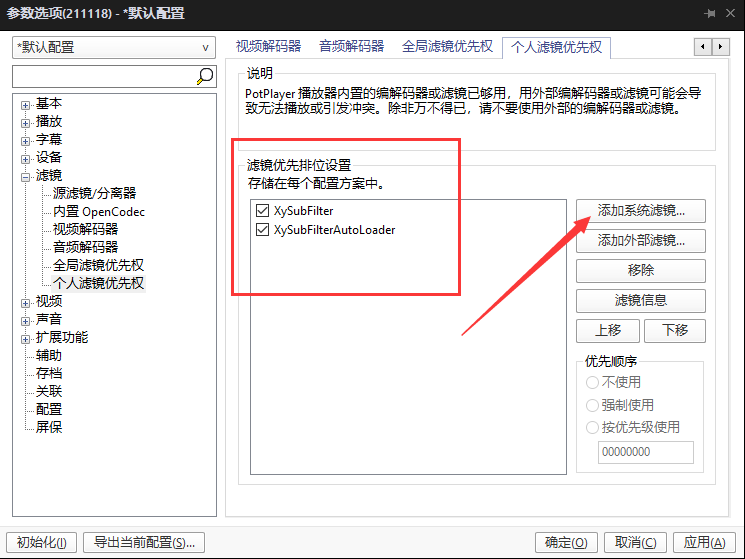Select the 不使用 radio option
The height and width of the screenshot is (559, 745).
pyautogui.click(x=592, y=382)
